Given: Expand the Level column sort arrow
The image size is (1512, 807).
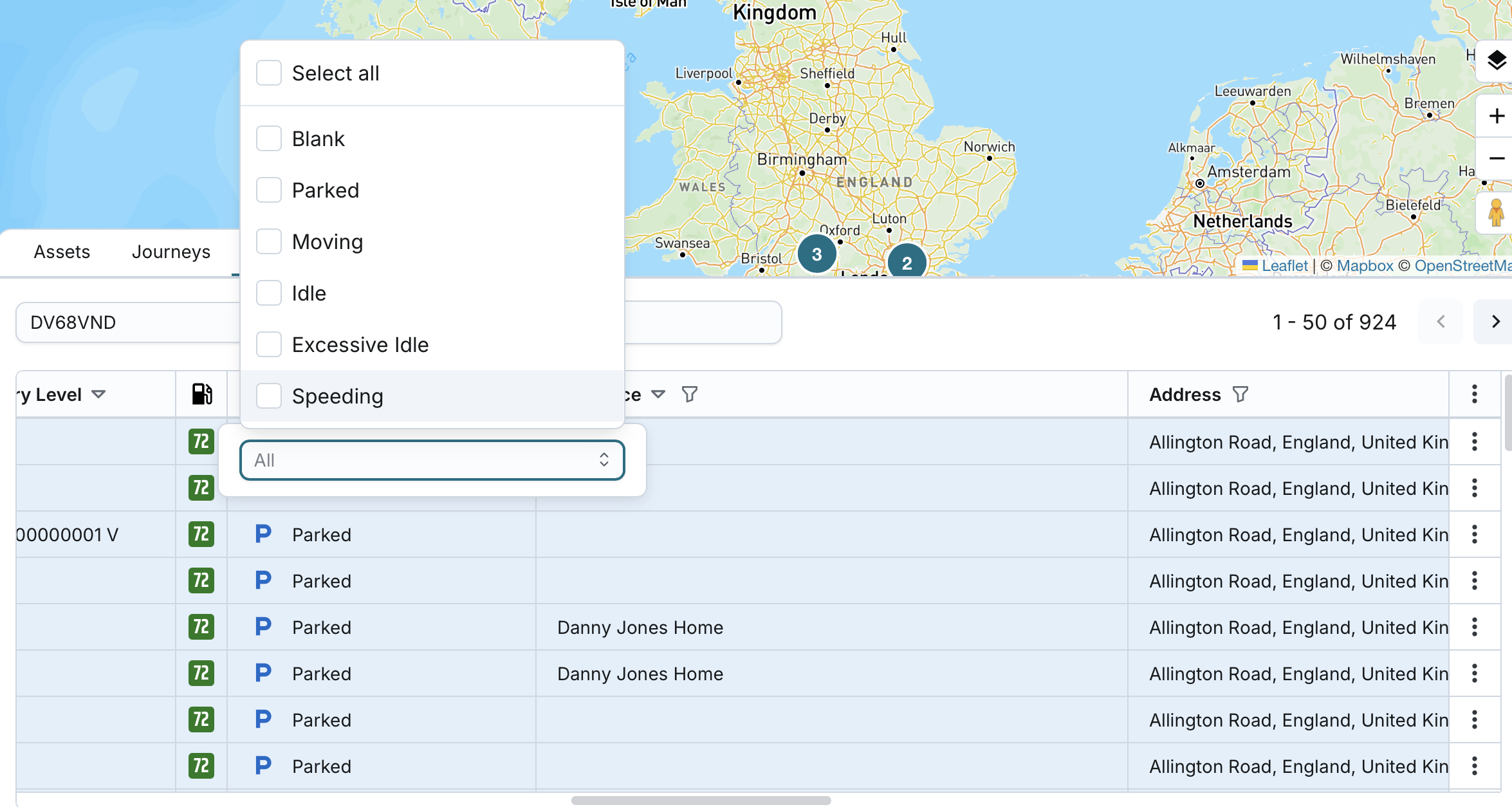Looking at the screenshot, I should [x=98, y=394].
